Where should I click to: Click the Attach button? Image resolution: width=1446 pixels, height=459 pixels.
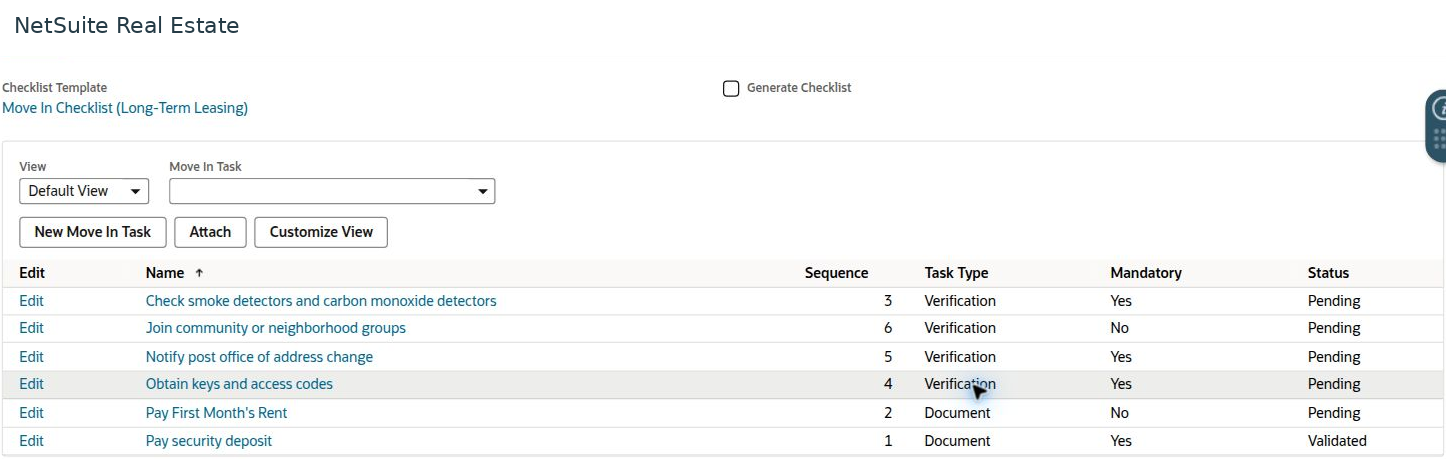pos(210,232)
